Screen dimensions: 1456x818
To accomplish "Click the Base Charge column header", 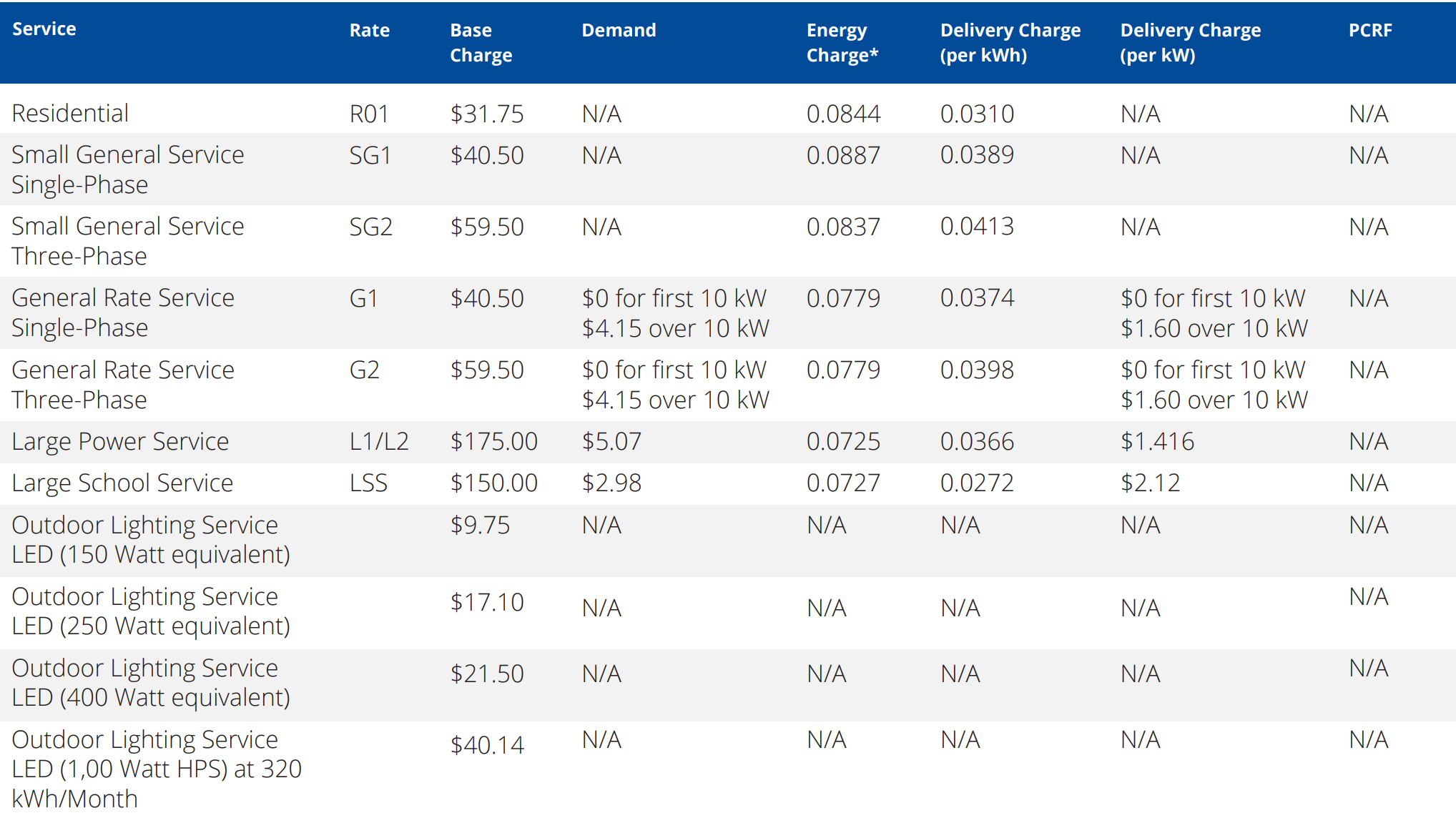I will tap(481, 43).
